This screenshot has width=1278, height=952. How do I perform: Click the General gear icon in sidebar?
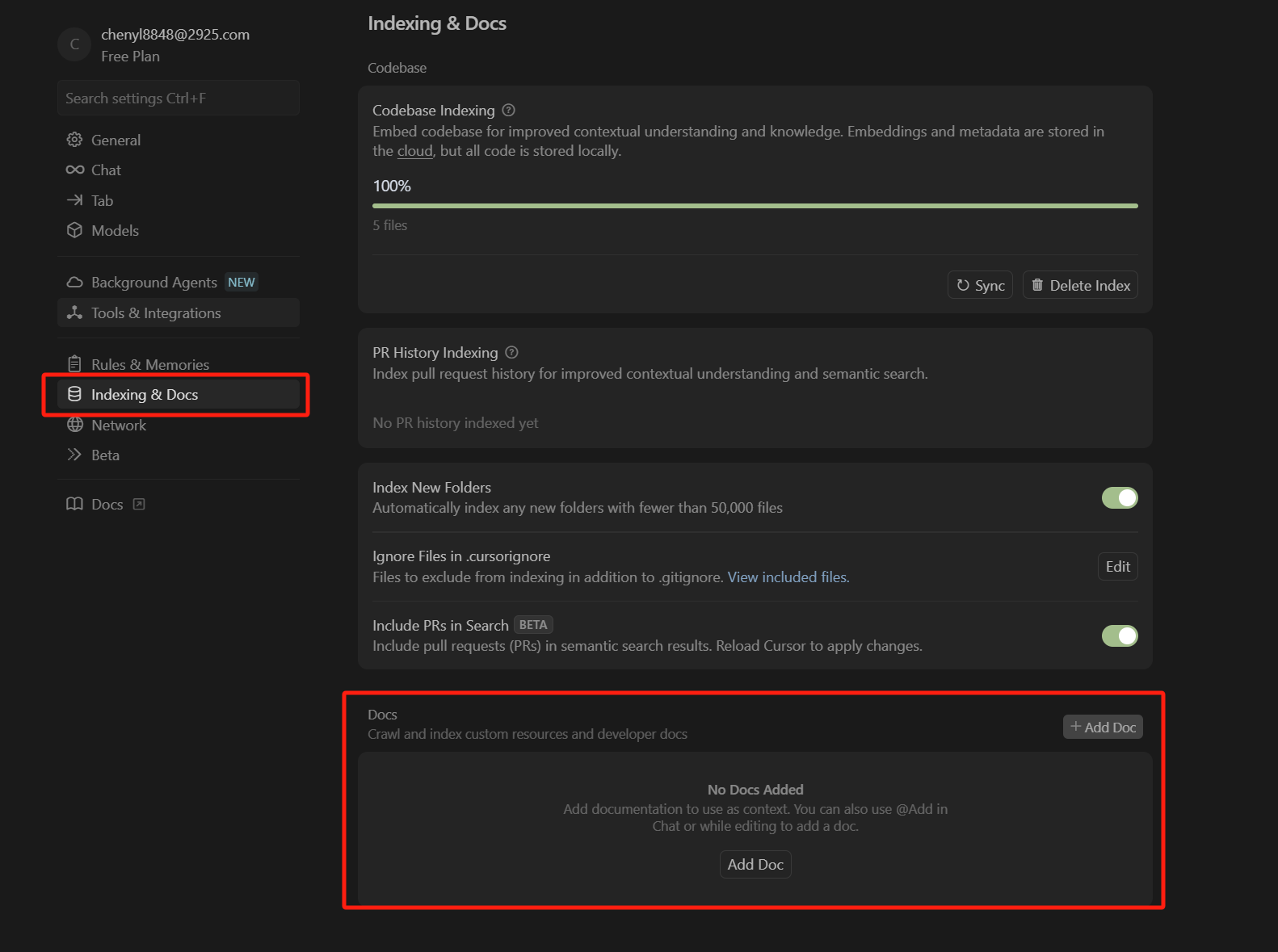pos(74,140)
